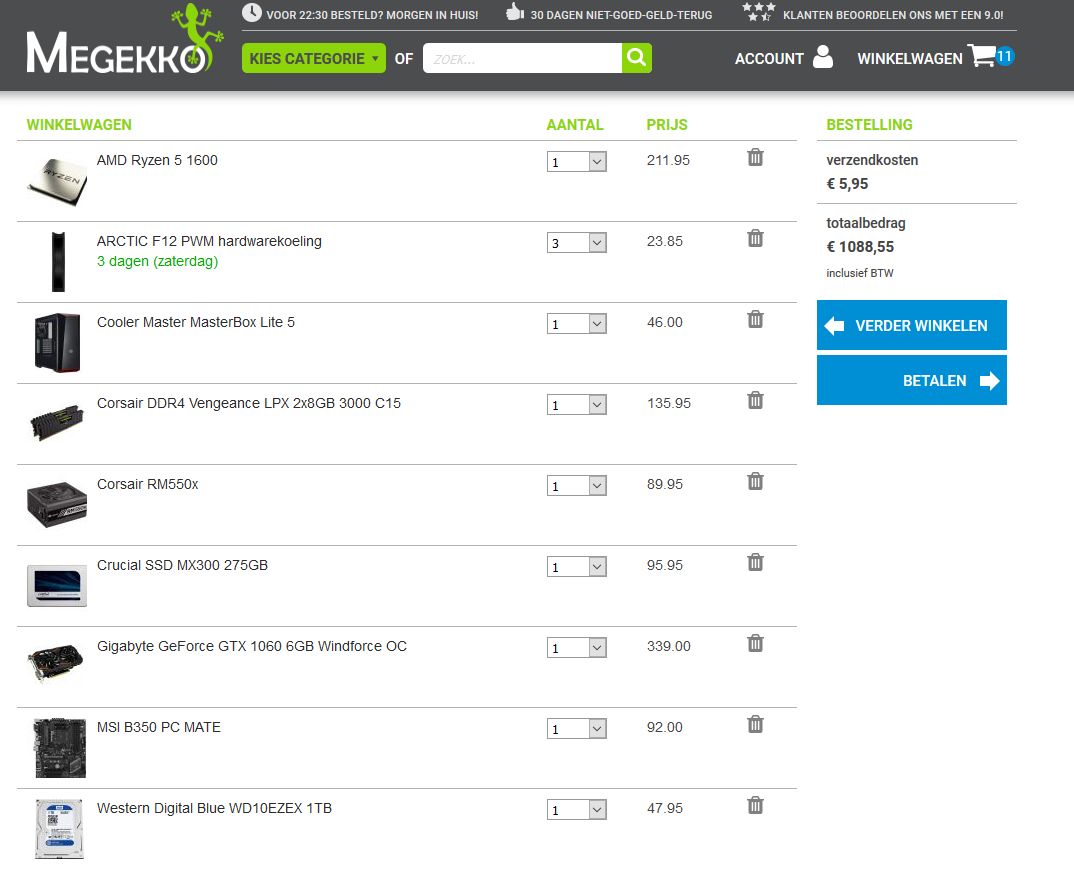Remove Corsair RM550x via trash icon
The height and width of the screenshot is (877, 1074).
click(x=755, y=481)
